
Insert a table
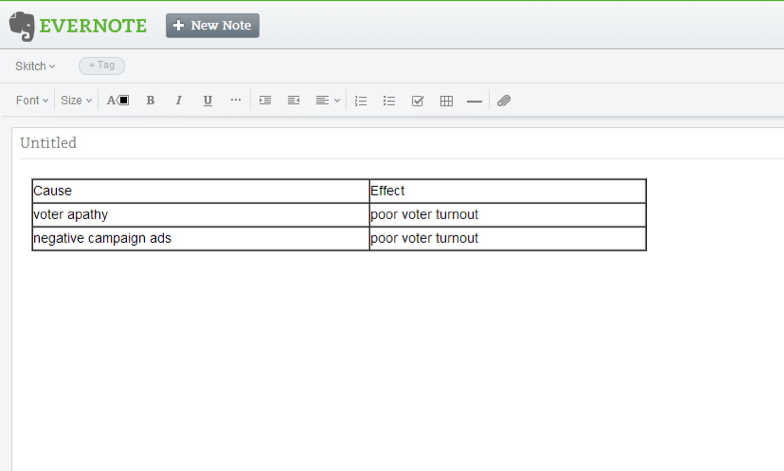pos(446,100)
